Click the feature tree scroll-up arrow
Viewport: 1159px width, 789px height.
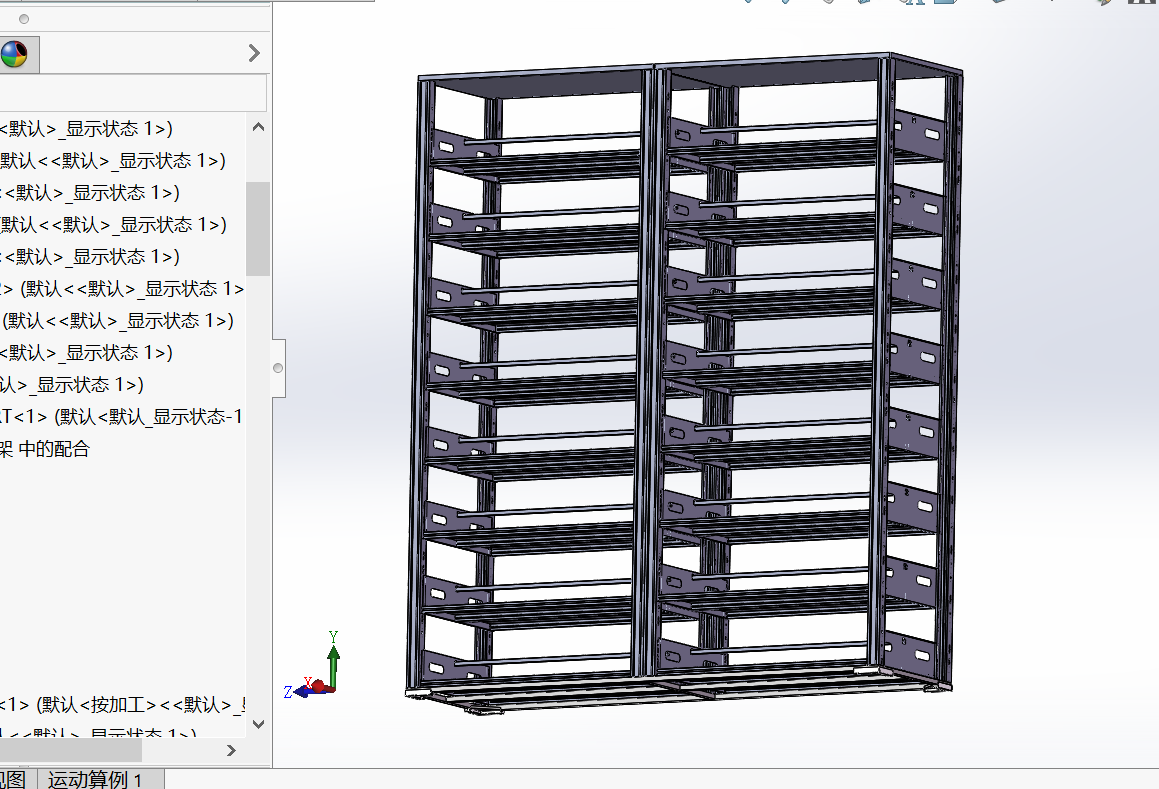(258, 127)
